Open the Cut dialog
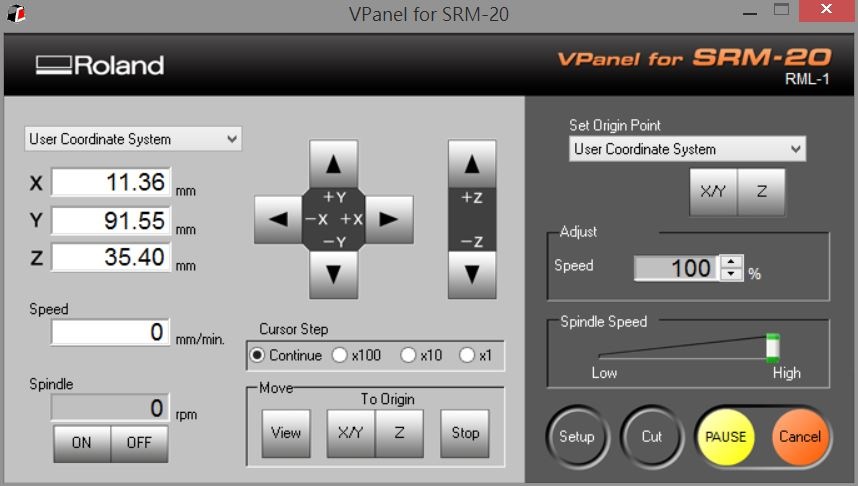Screen dimensions: 858x486 (x=652, y=437)
